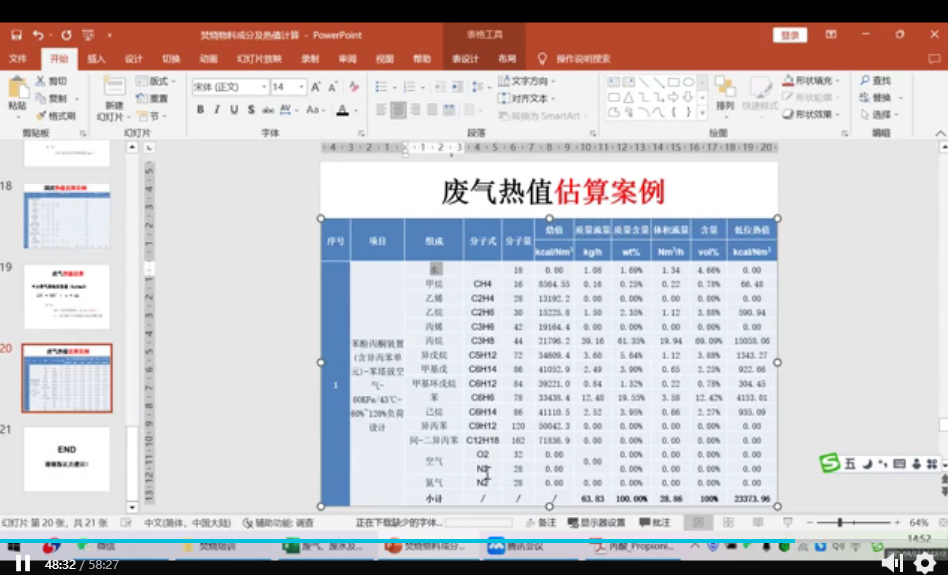
Task: Pause the video playback
Action: pyautogui.click(x=22, y=564)
